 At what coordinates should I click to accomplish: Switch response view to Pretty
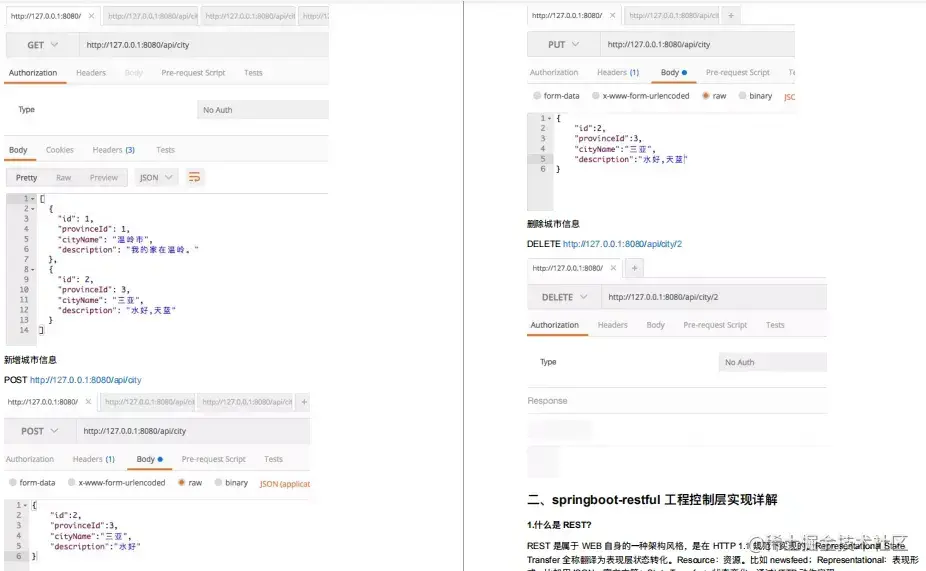point(27,178)
